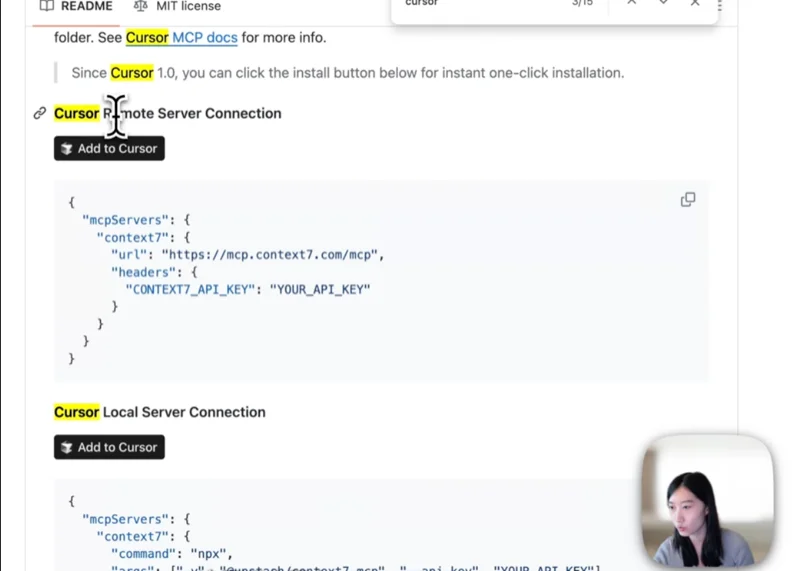The image size is (800, 571).
Task: Copy the remote server JSON code block
Action: click(x=688, y=200)
